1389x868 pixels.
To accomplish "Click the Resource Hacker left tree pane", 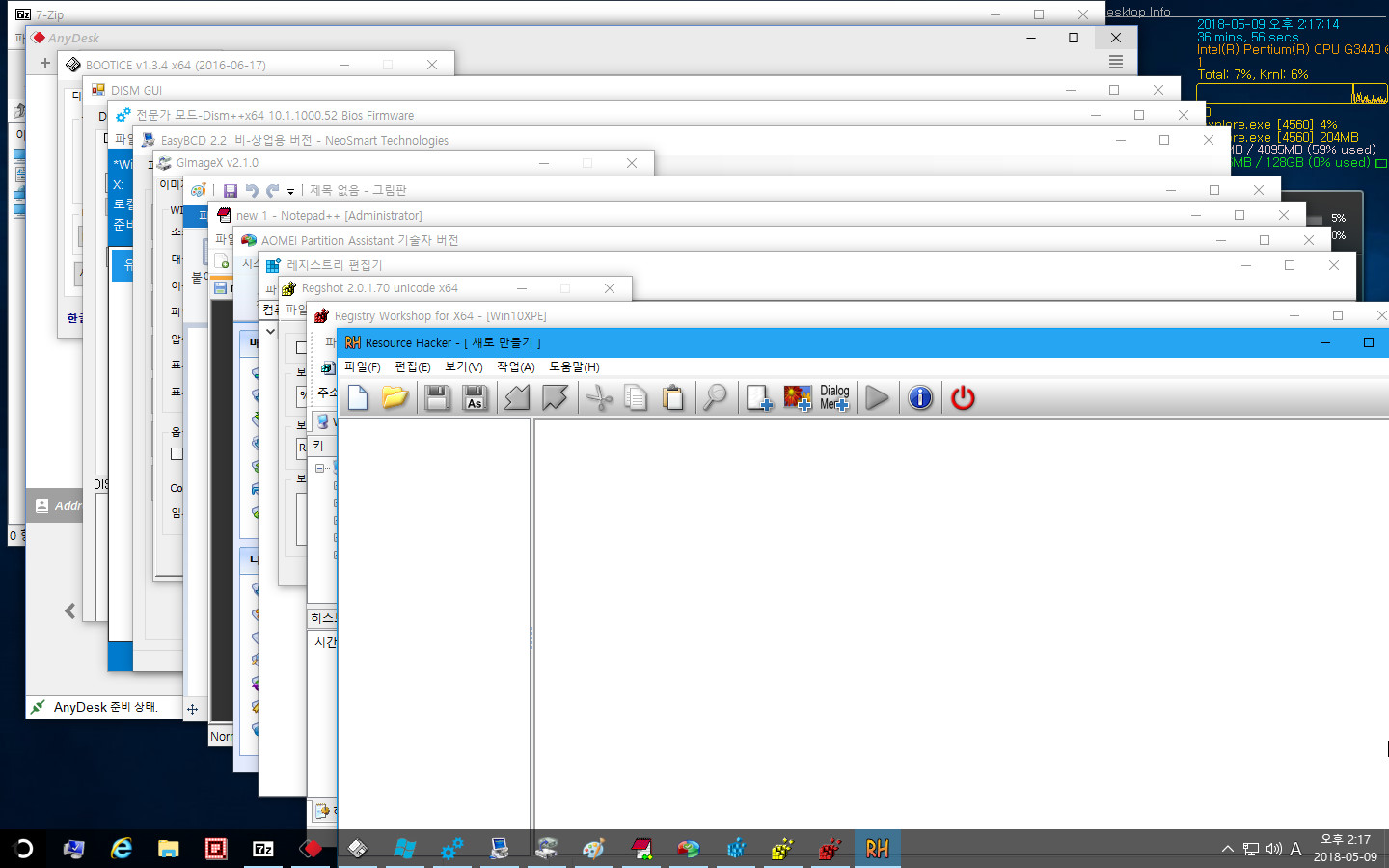I will [x=433, y=623].
